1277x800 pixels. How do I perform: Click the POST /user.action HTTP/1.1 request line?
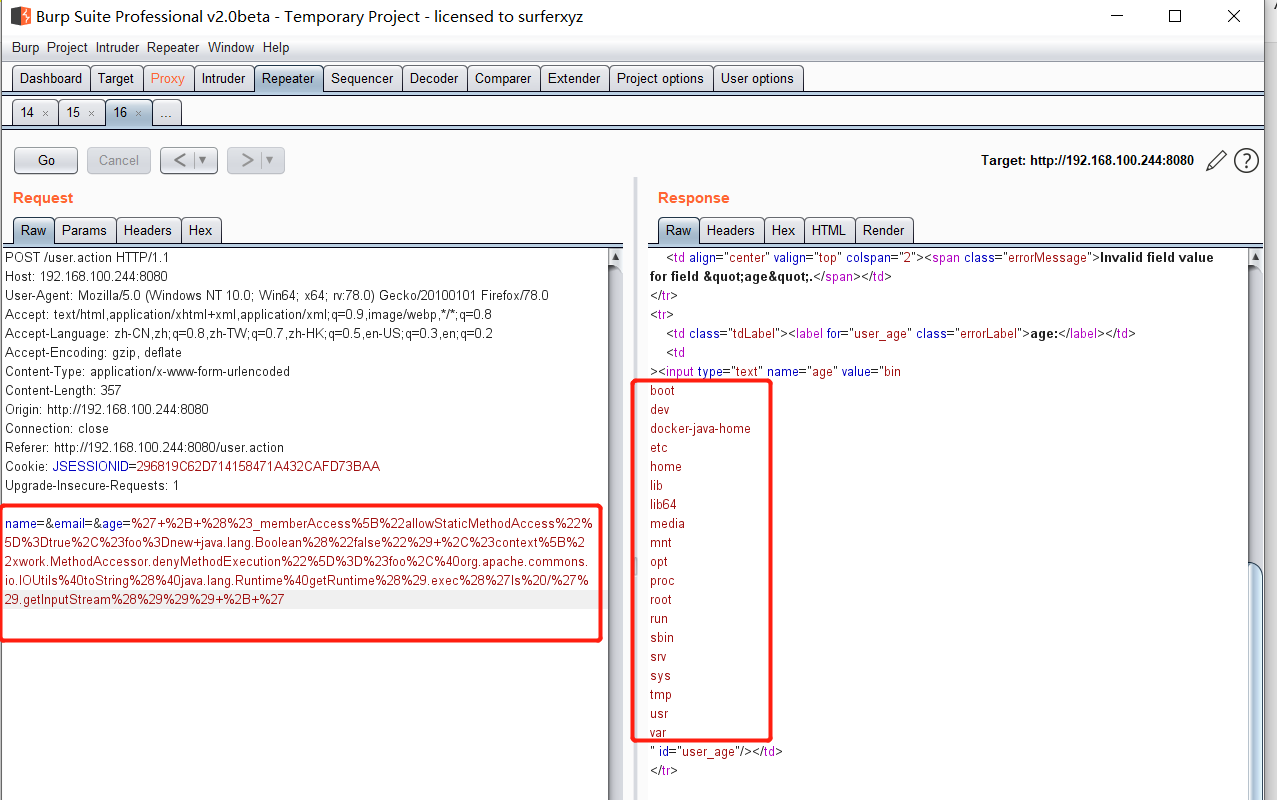click(x=87, y=257)
